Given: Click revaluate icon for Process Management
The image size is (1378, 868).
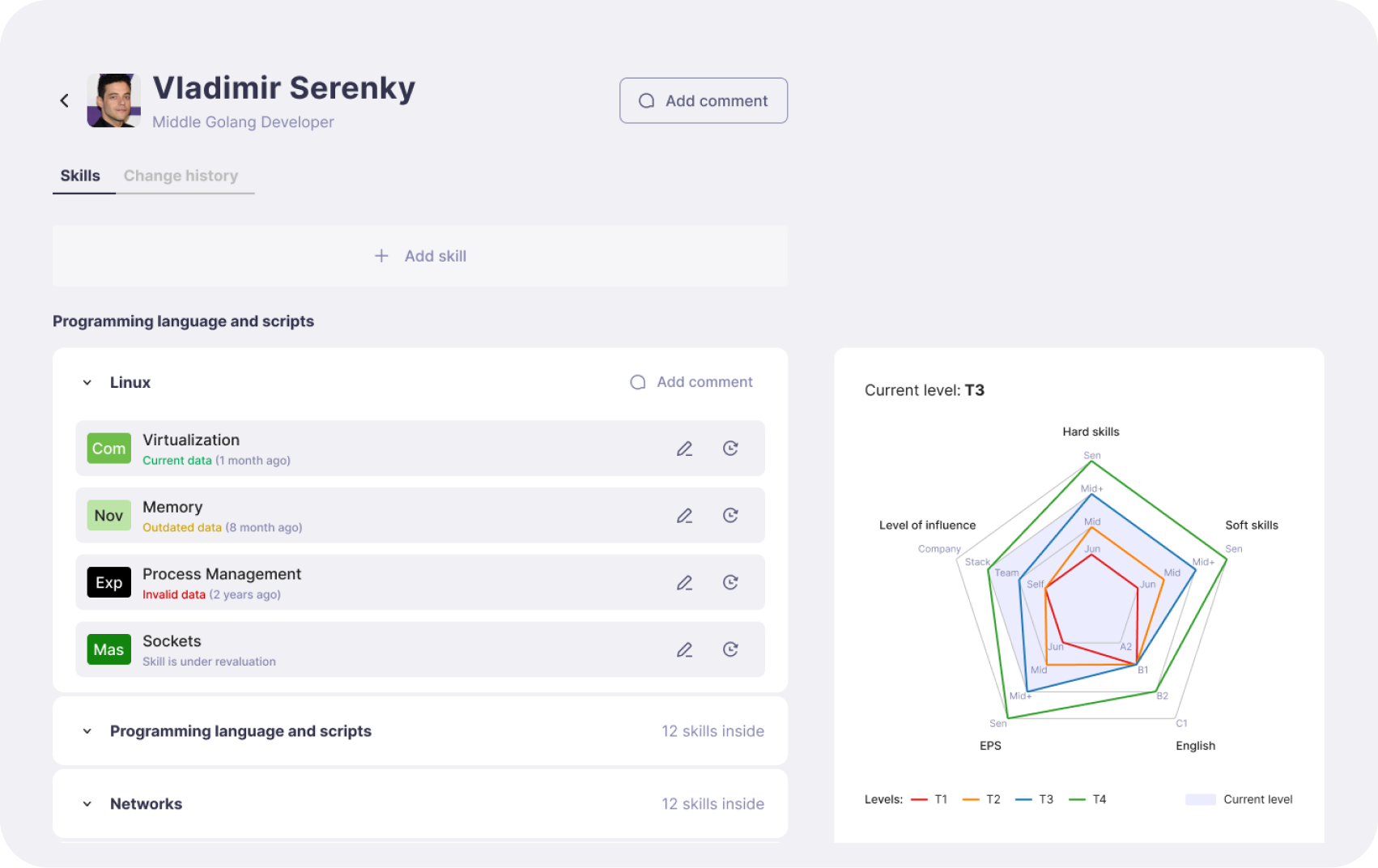Looking at the screenshot, I should (730, 583).
